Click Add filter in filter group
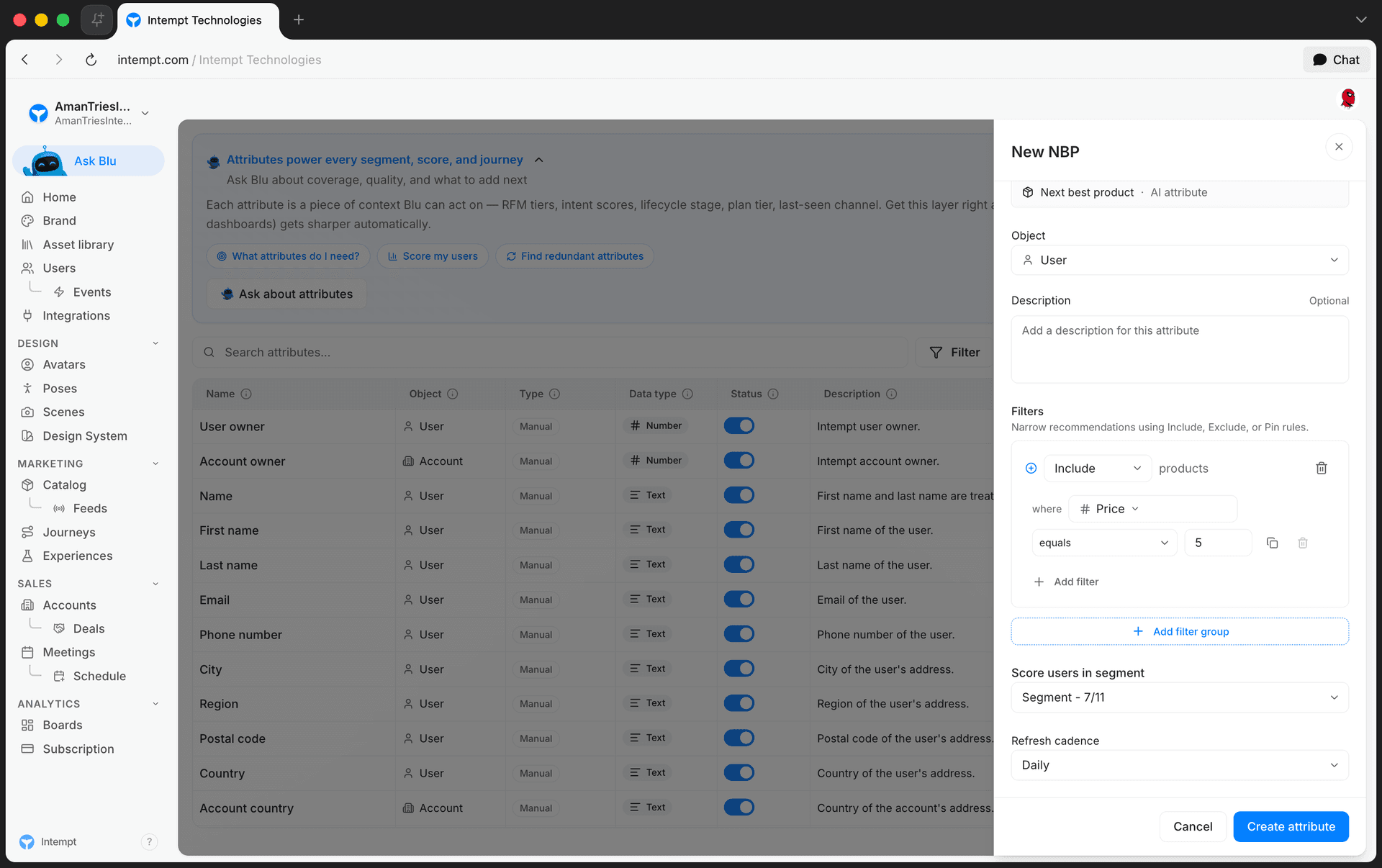The width and height of the screenshot is (1382, 868). point(1066,582)
